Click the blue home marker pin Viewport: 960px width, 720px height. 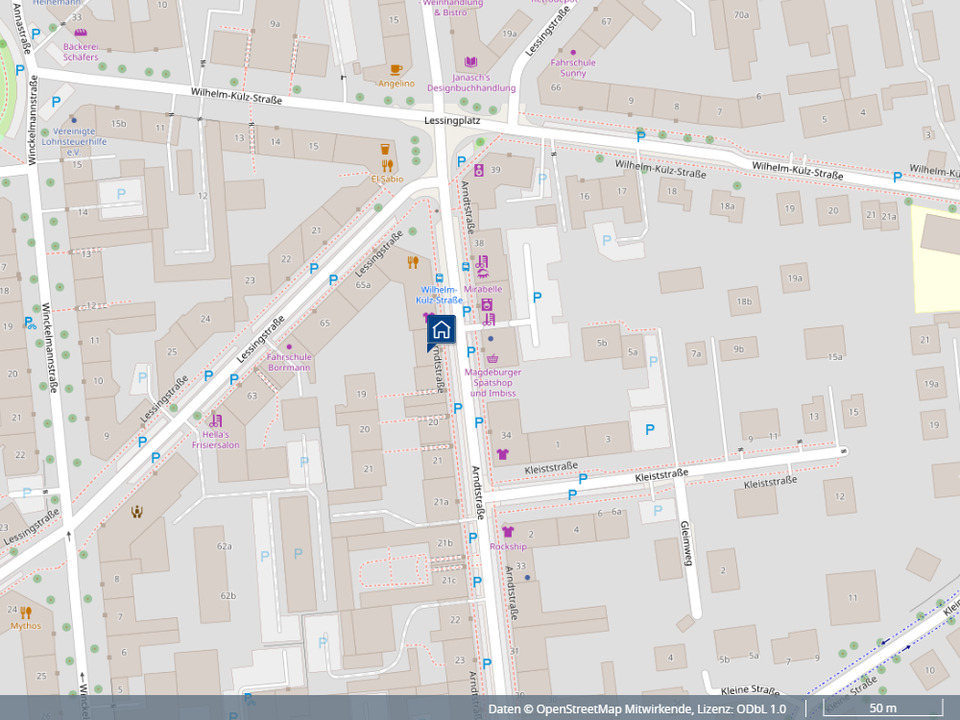tap(441, 330)
